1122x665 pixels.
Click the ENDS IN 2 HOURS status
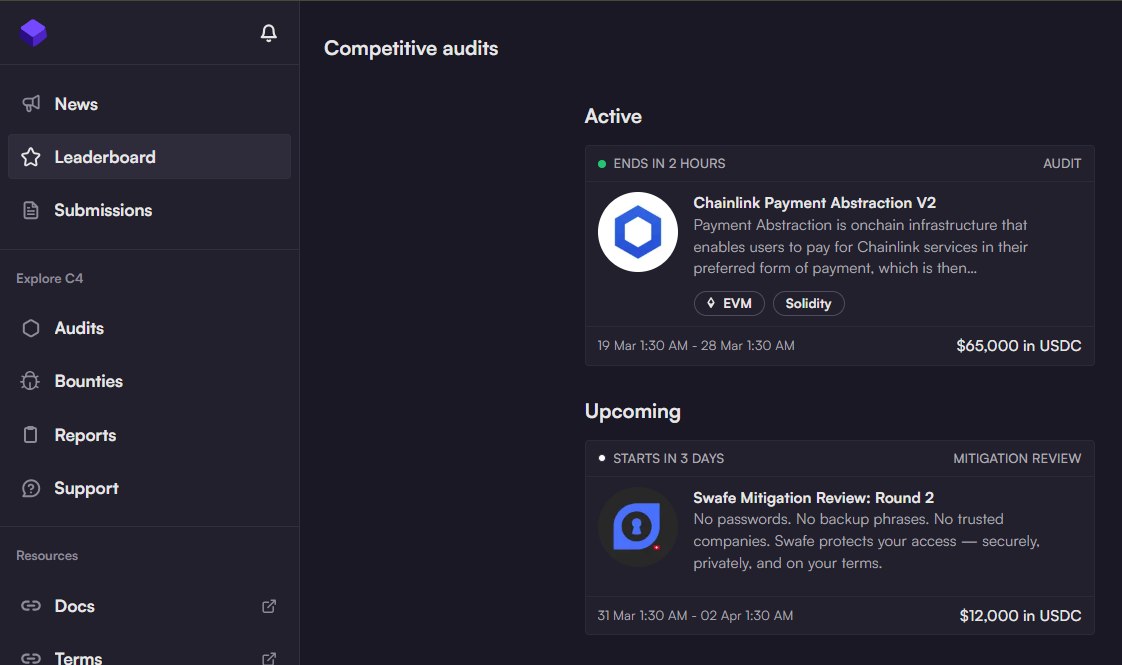pyautogui.click(x=669, y=163)
